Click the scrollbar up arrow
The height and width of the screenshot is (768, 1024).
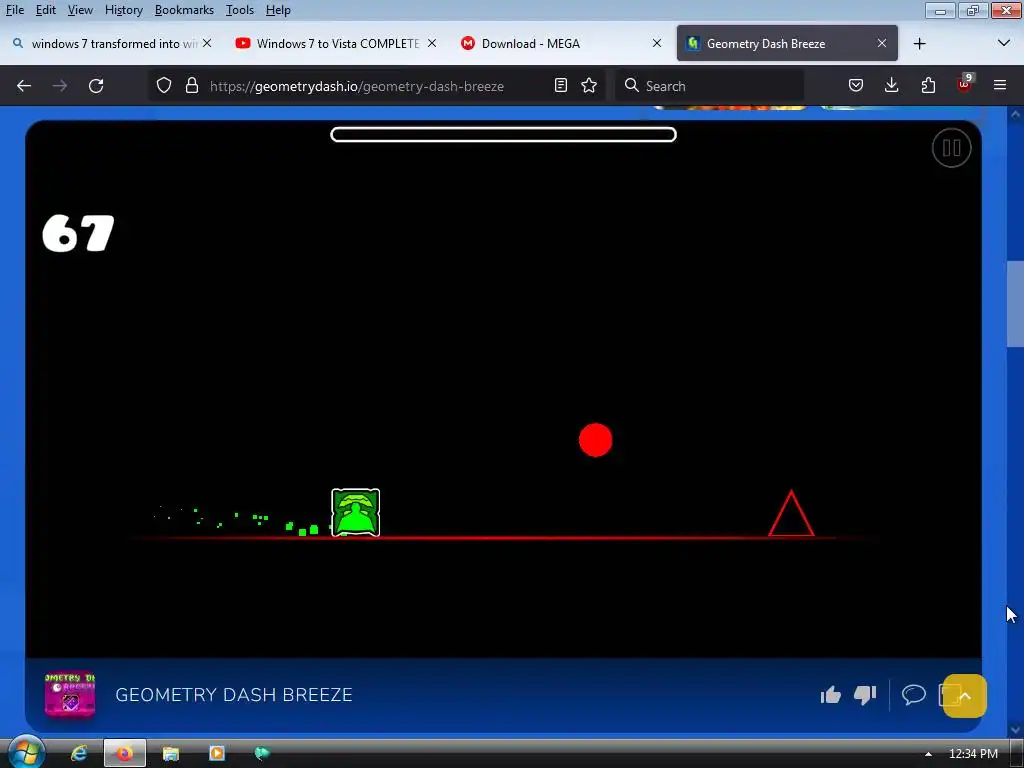click(x=1015, y=114)
